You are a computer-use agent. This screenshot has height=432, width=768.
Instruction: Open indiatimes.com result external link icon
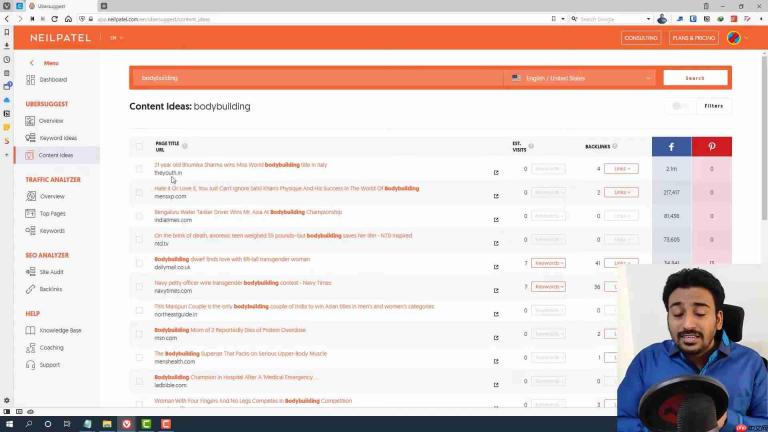coord(496,219)
